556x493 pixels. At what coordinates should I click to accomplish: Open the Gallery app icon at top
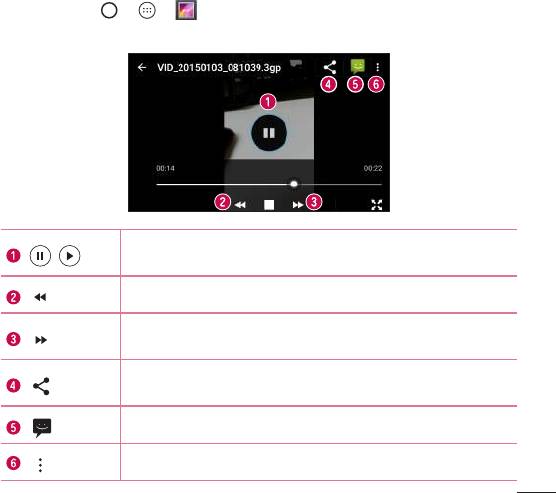click(x=186, y=10)
